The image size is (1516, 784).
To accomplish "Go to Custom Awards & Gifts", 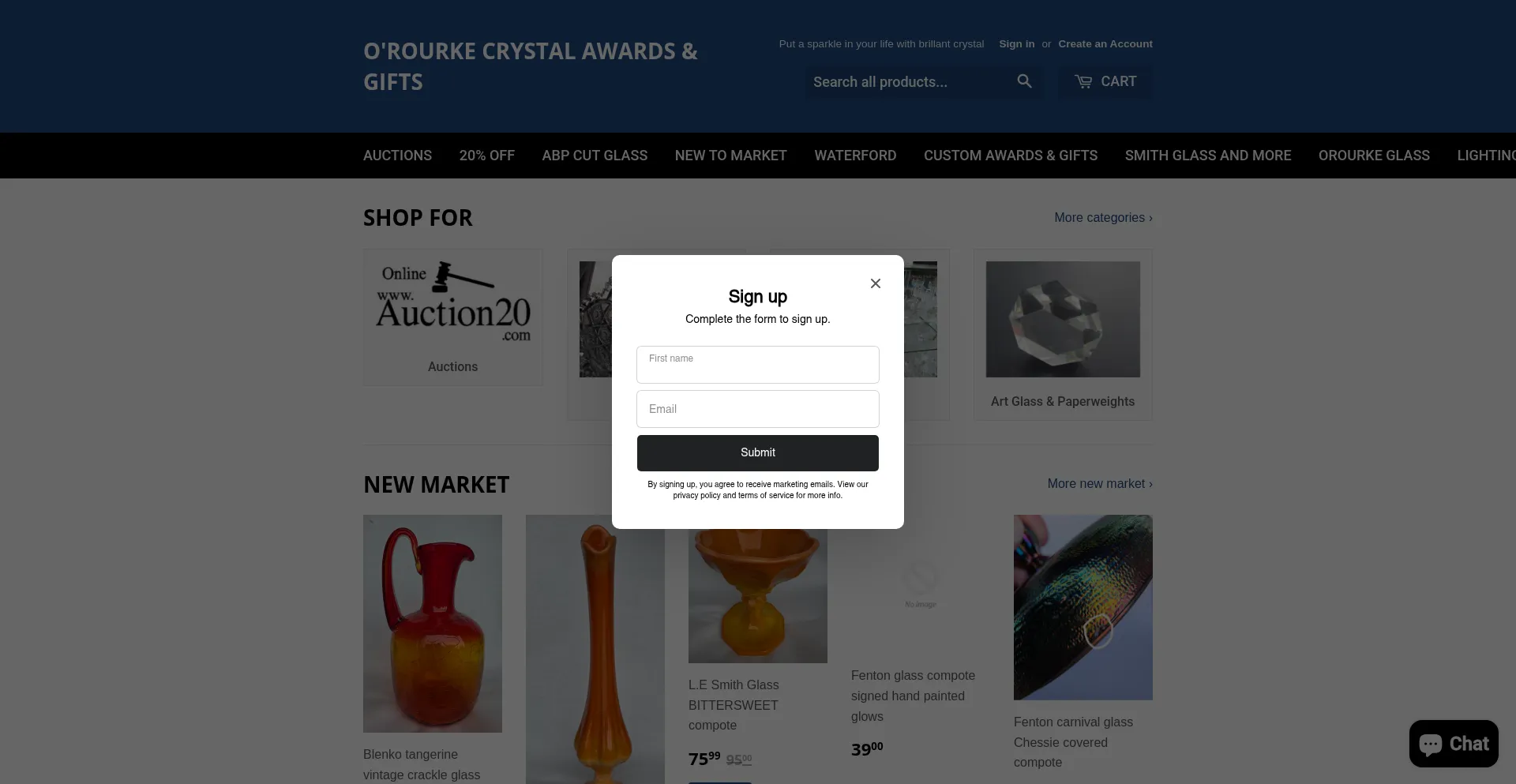I will coord(1011,156).
